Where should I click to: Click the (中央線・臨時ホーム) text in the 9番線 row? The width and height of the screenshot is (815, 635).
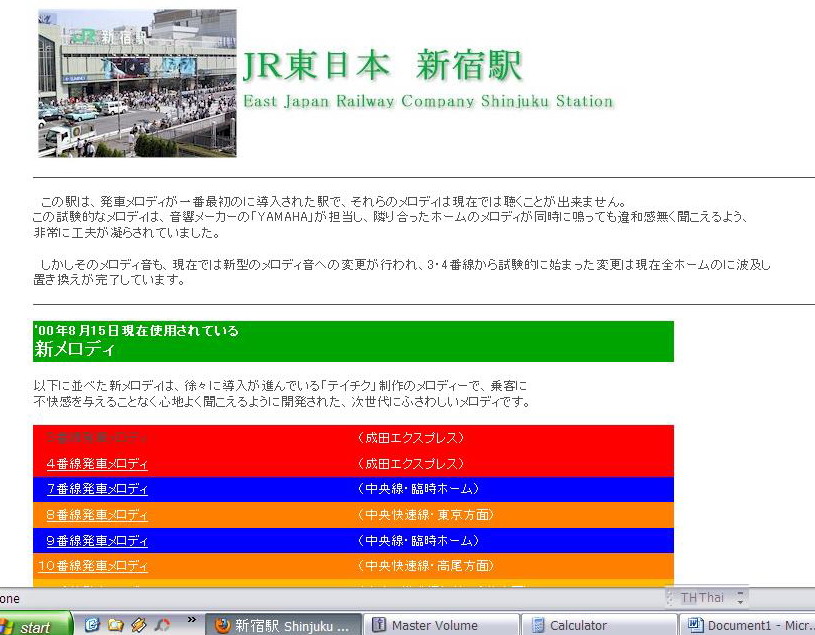pyautogui.click(x=418, y=541)
